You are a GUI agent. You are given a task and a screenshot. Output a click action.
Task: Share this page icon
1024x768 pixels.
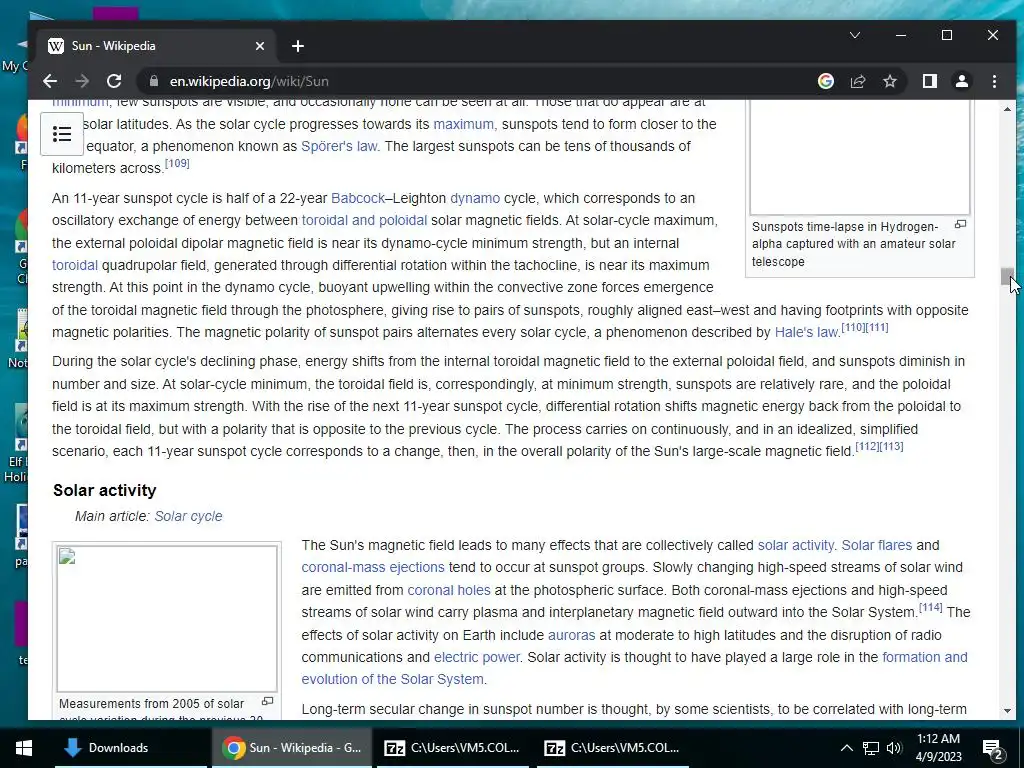(857, 81)
